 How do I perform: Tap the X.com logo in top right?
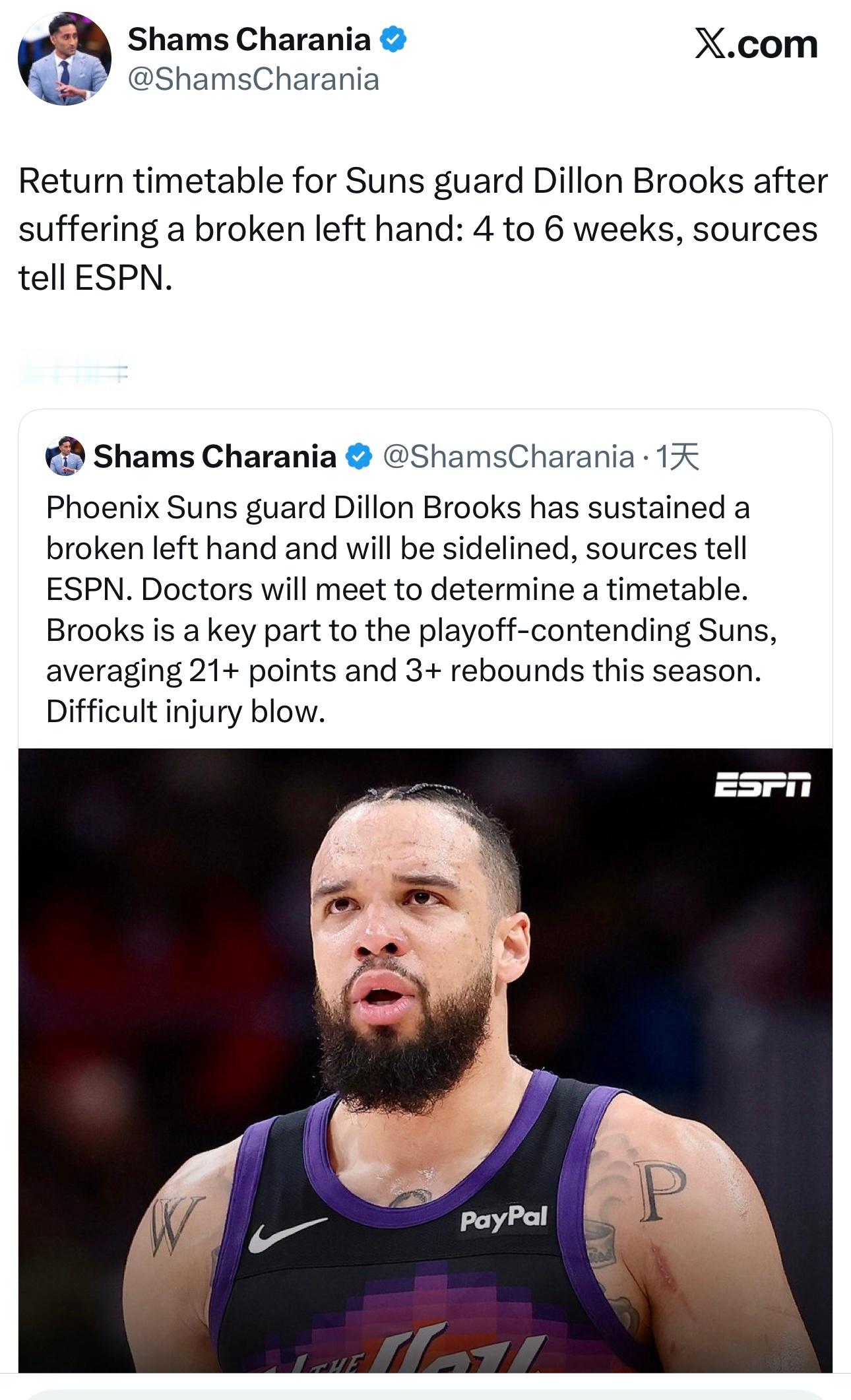pyautogui.click(x=756, y=45)
